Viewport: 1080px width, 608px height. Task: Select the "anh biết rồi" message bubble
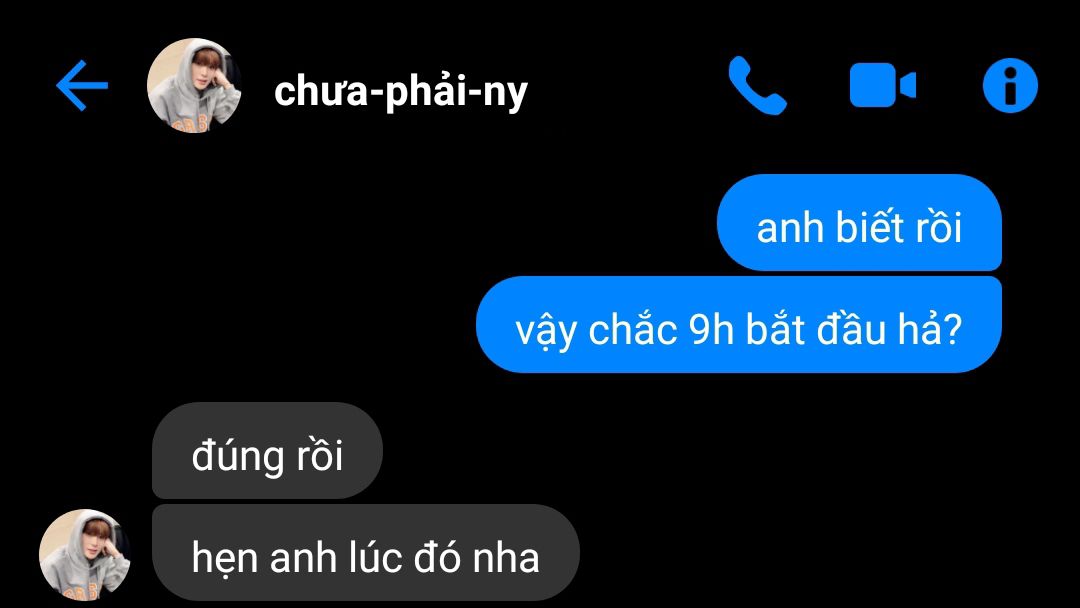click(x=859, y=222)
